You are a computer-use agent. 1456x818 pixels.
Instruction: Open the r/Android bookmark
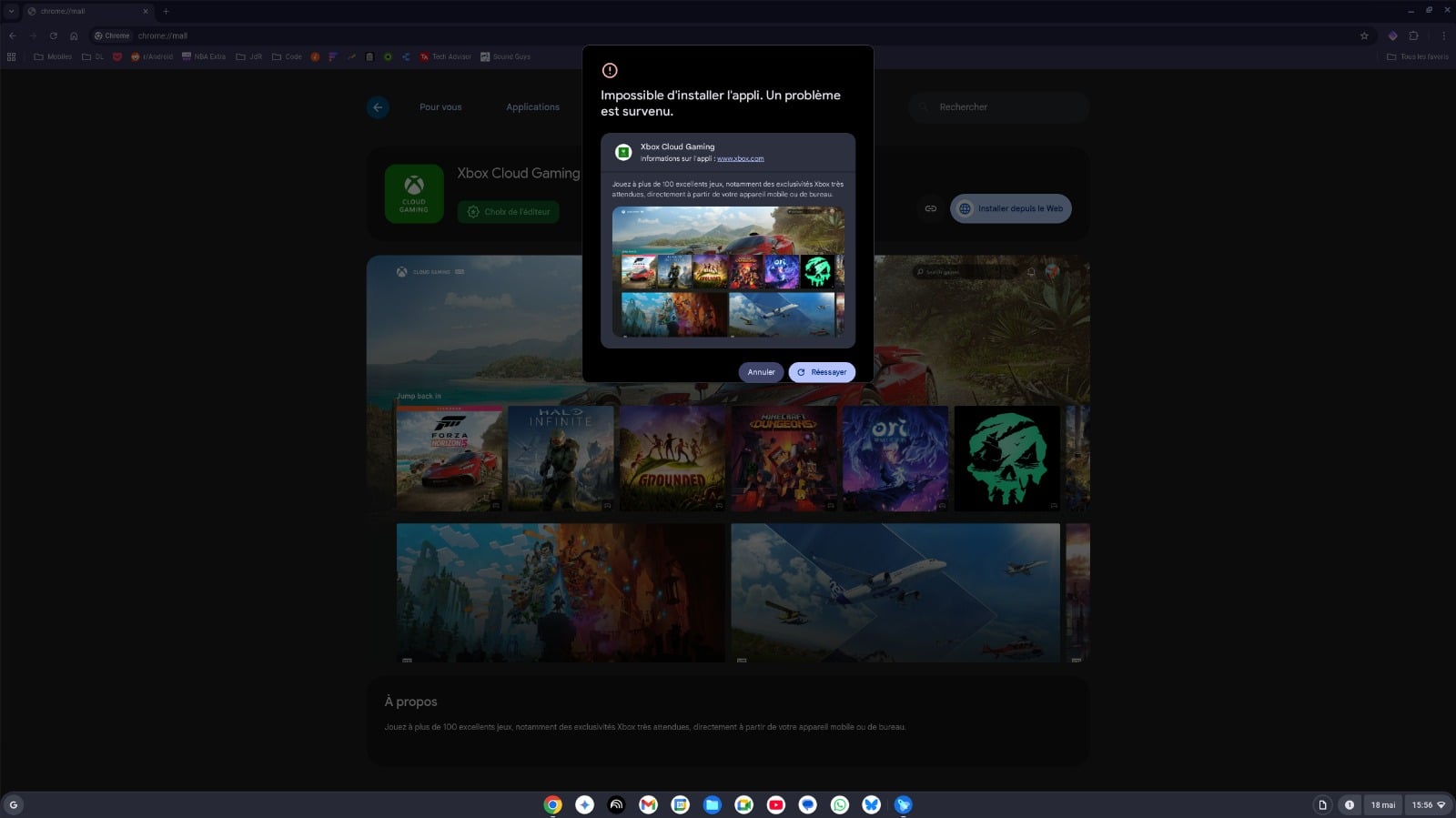[152, 56]
